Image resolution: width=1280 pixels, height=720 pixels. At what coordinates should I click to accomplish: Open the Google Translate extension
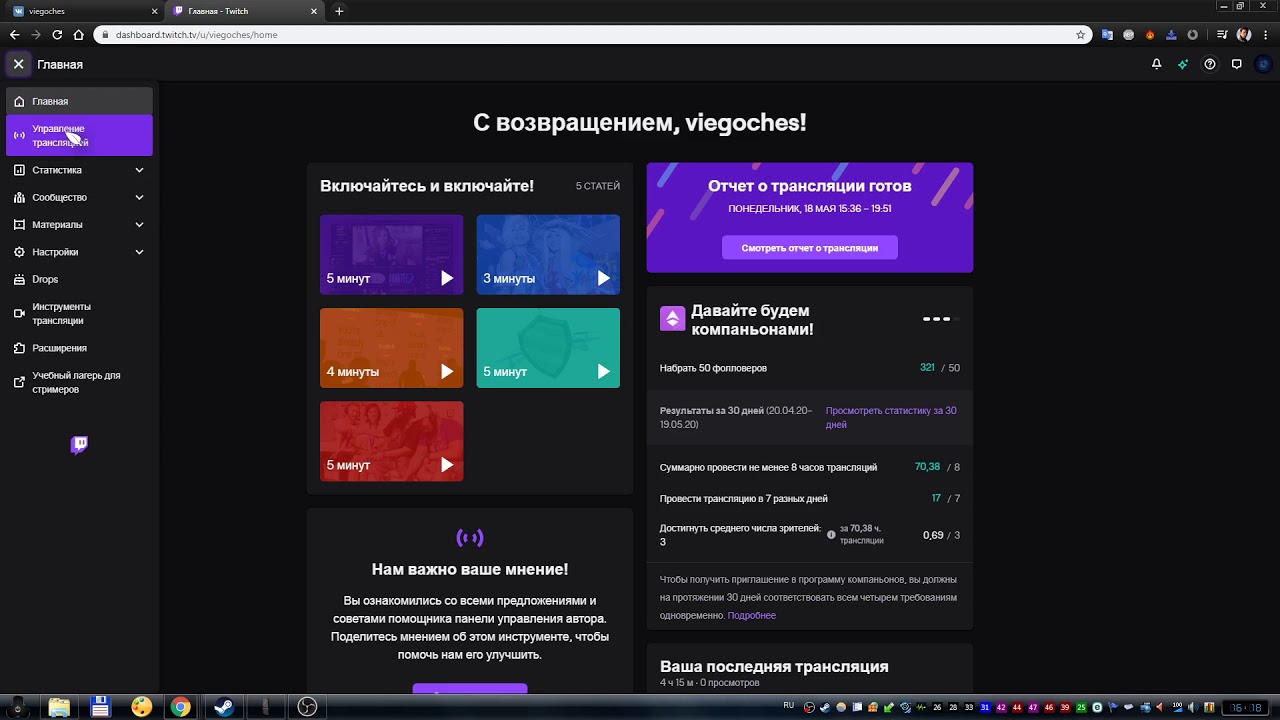(x=1107, y=35)
